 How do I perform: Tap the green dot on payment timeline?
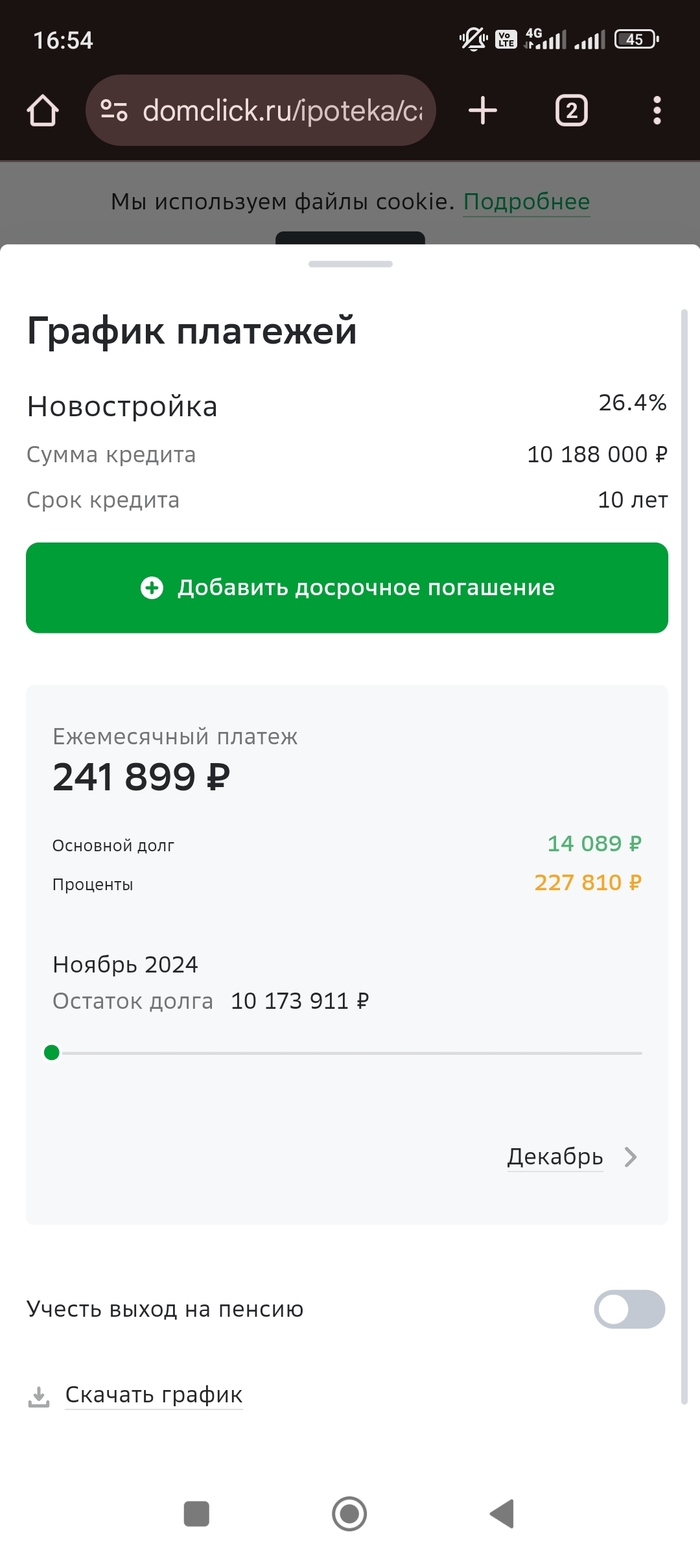[x=52, y=1052]
